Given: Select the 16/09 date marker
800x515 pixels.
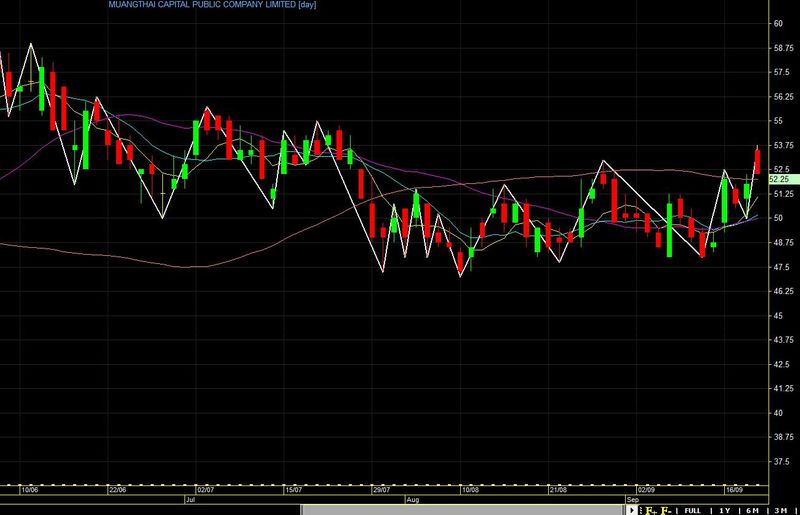Looking at the screenshot, I should coord(734,490).
